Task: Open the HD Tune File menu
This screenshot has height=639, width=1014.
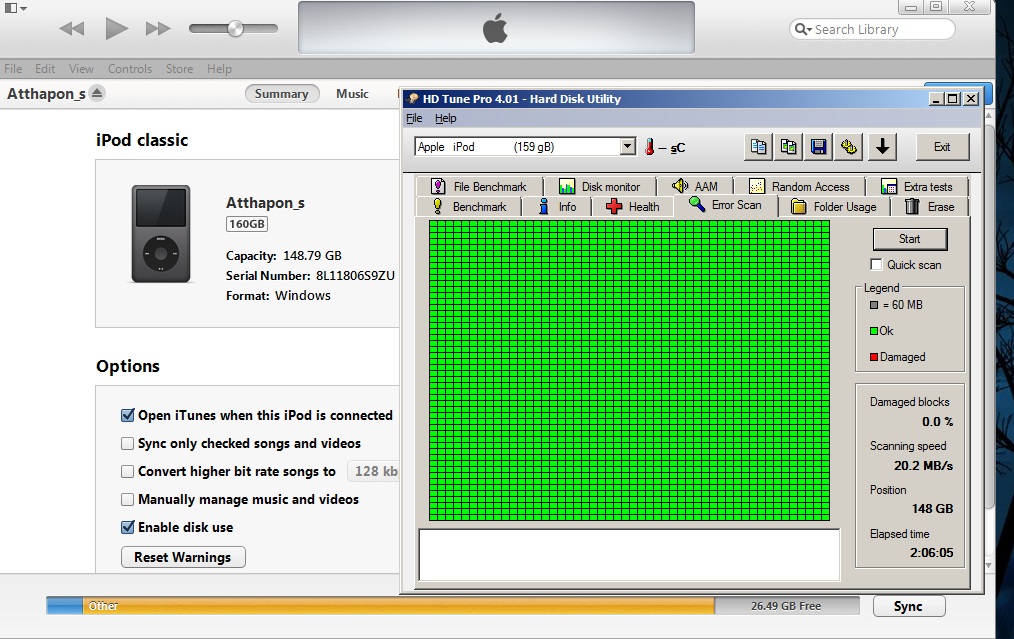Action: 414,118
